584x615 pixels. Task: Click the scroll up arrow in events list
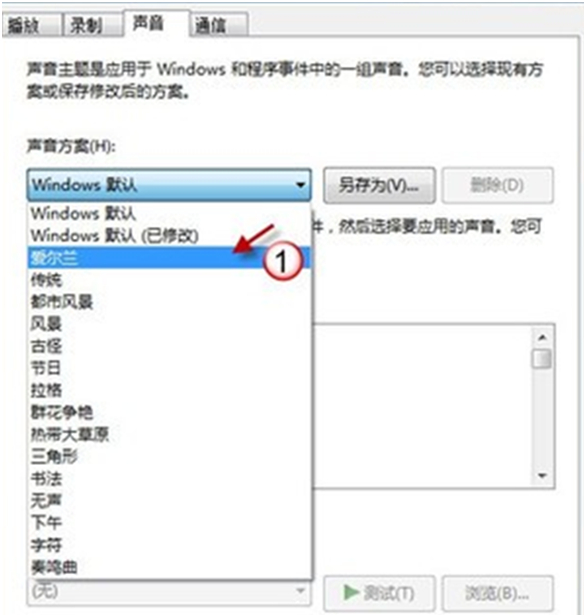point(542,337)
